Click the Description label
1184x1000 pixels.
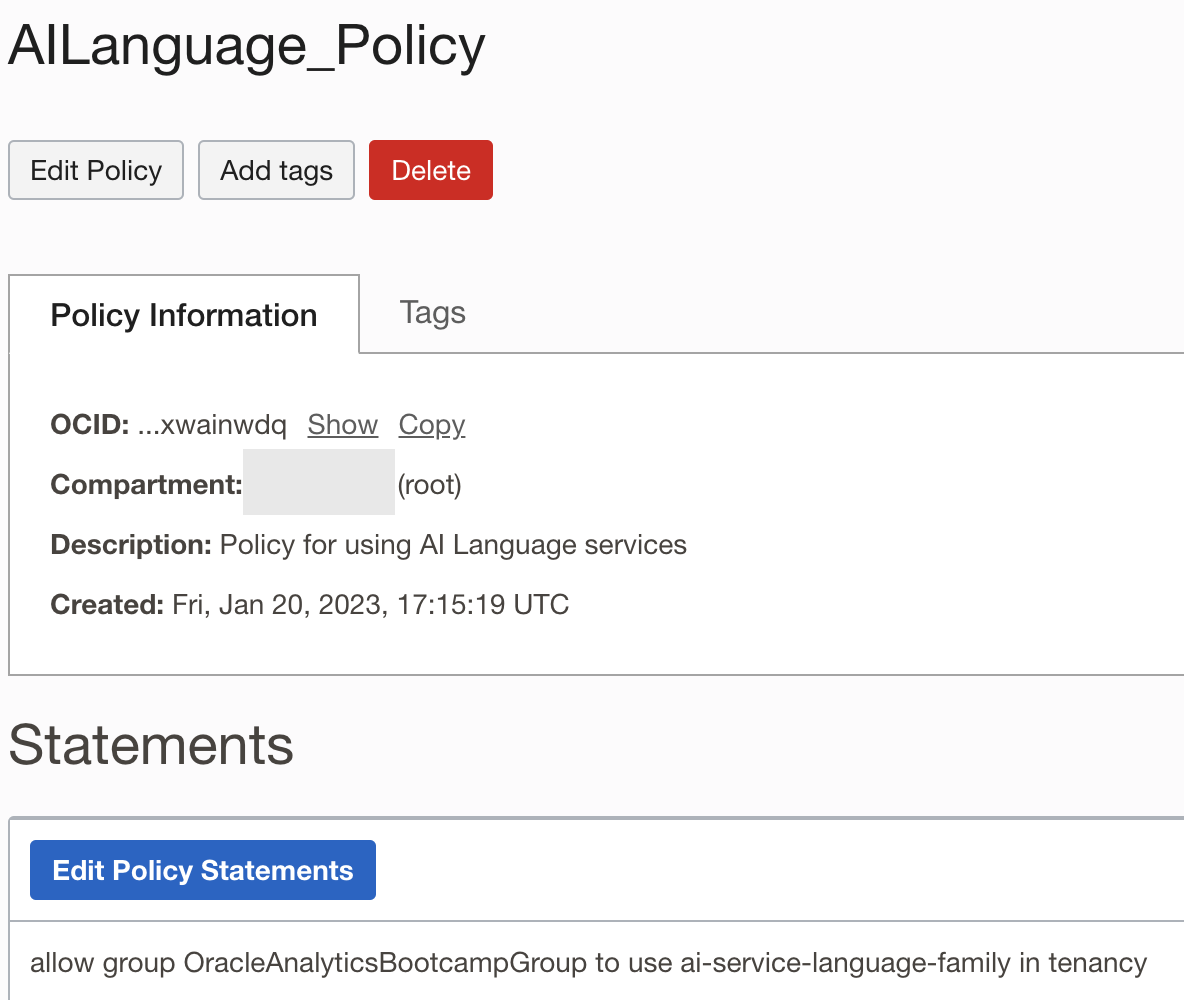pyautogui.click(x=131, y=545)
